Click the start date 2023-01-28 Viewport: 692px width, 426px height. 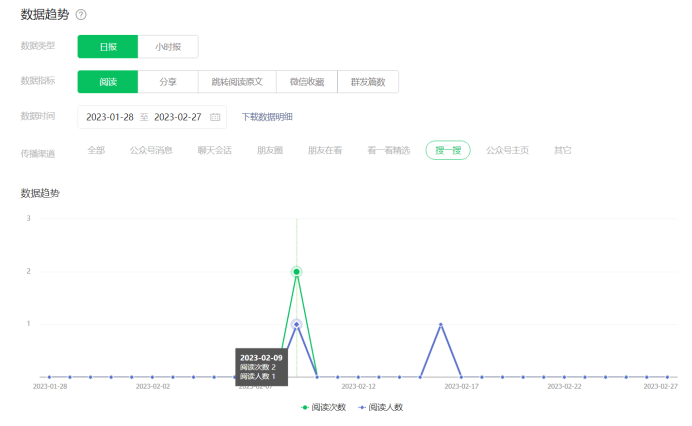(110, 117)
